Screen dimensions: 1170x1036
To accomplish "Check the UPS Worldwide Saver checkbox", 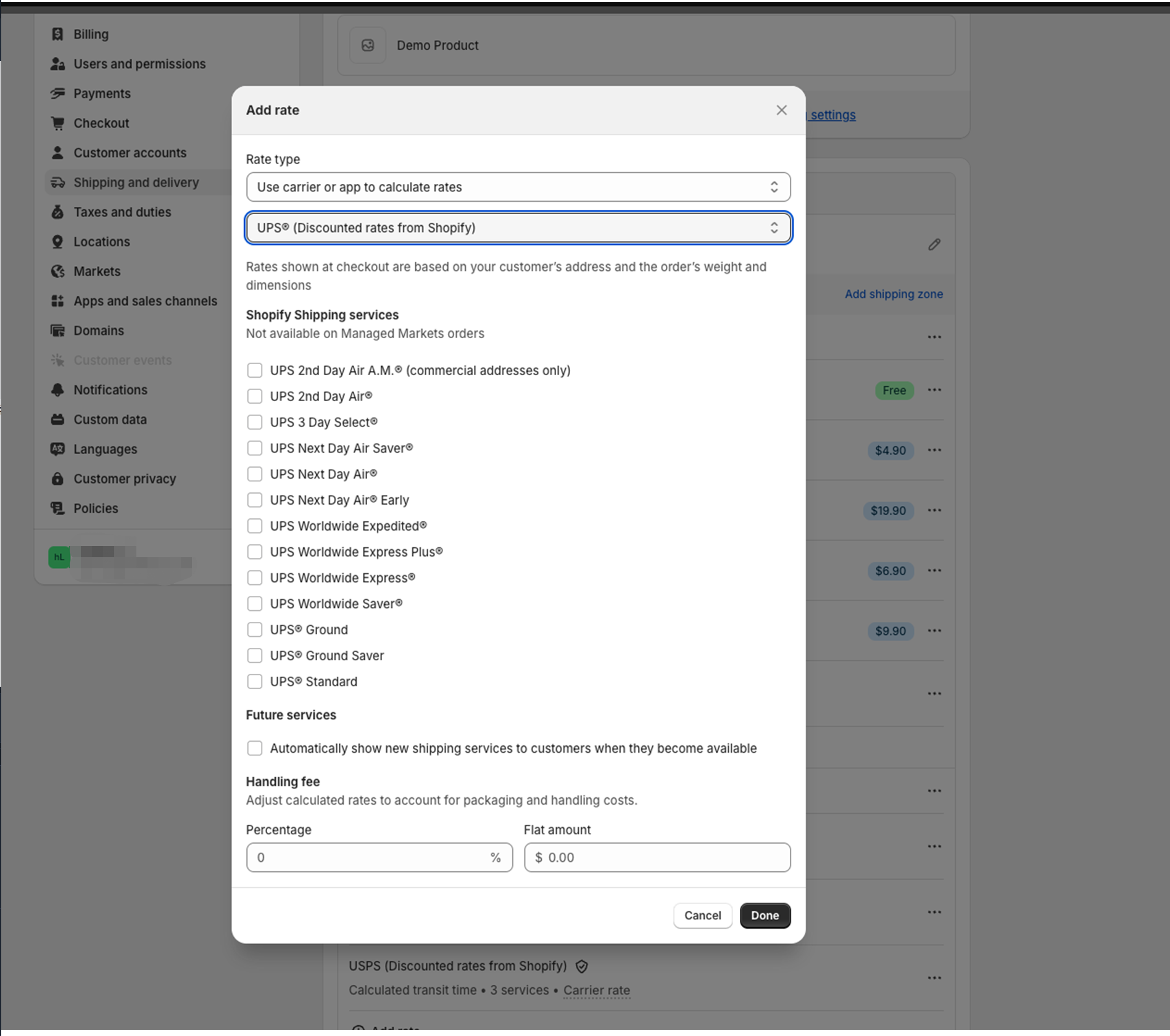I will coord(254,603).
